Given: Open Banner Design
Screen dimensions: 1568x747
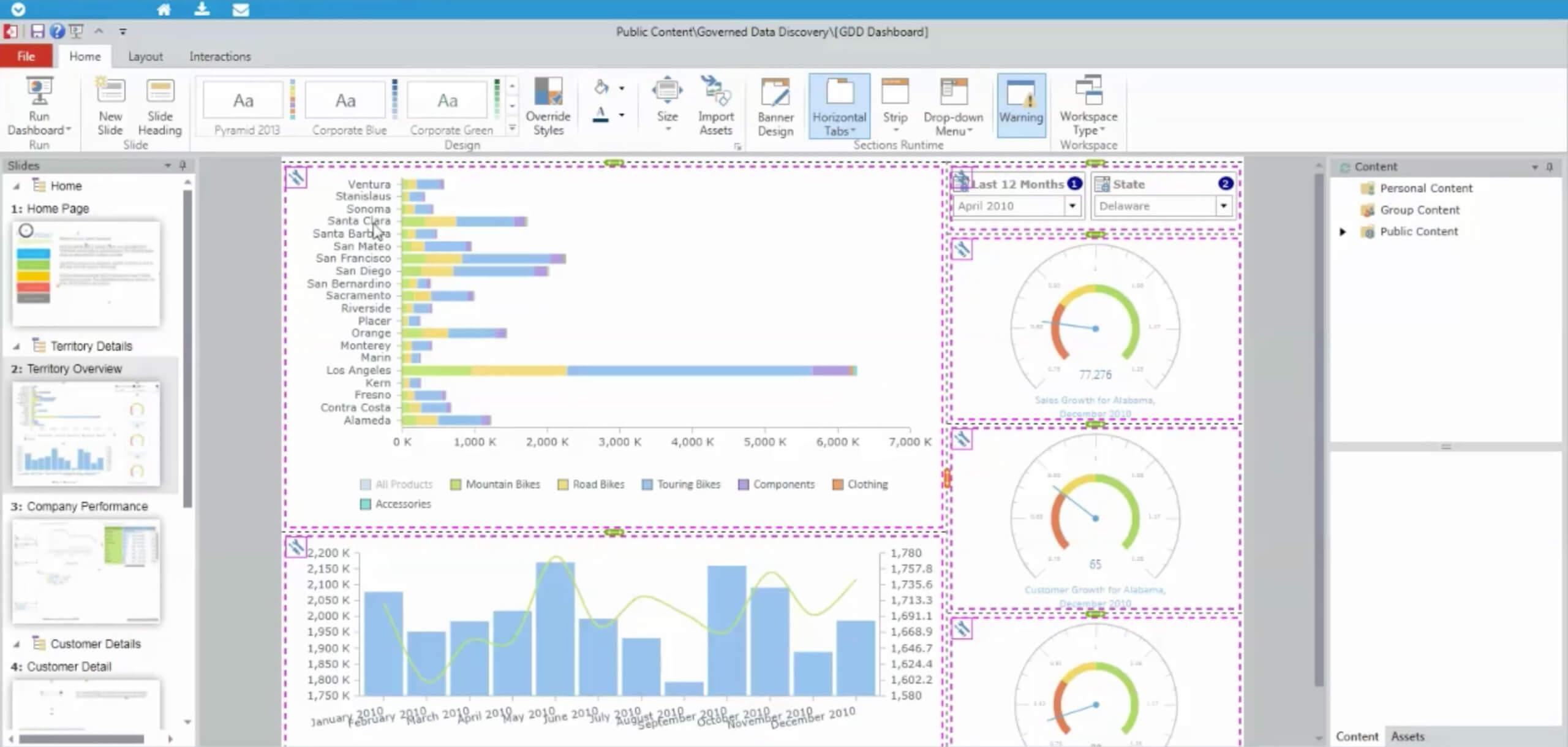Looking at the screenshot, I should click(775, 107).
